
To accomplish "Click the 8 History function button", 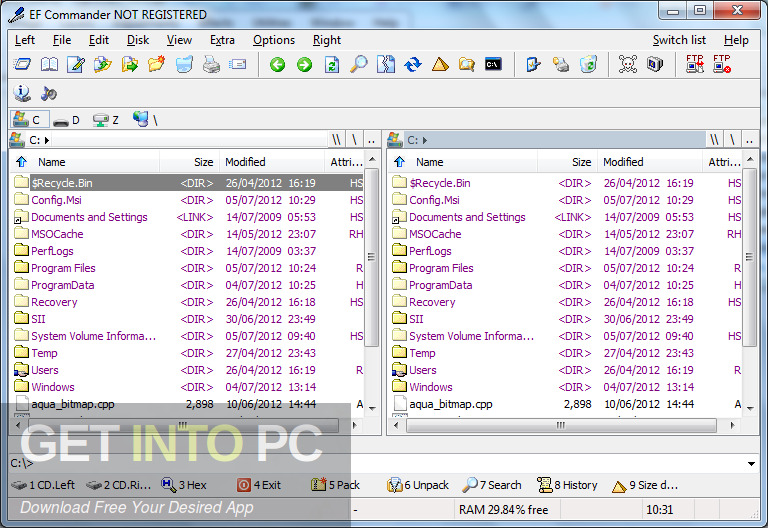I will point(568,485).
